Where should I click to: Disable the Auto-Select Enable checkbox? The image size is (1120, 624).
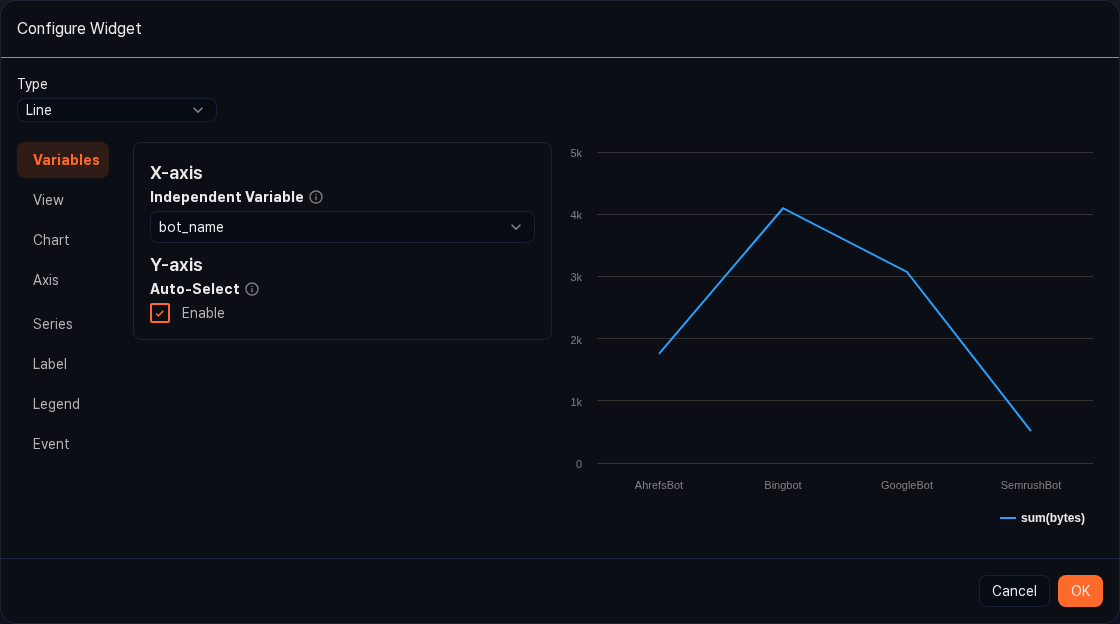[x=160, y=313]
